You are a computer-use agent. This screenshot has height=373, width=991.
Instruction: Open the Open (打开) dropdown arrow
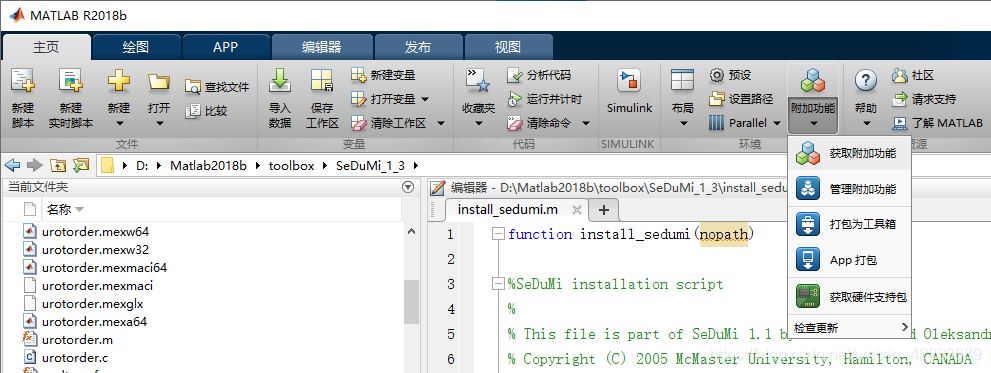[x=159, y=123]
